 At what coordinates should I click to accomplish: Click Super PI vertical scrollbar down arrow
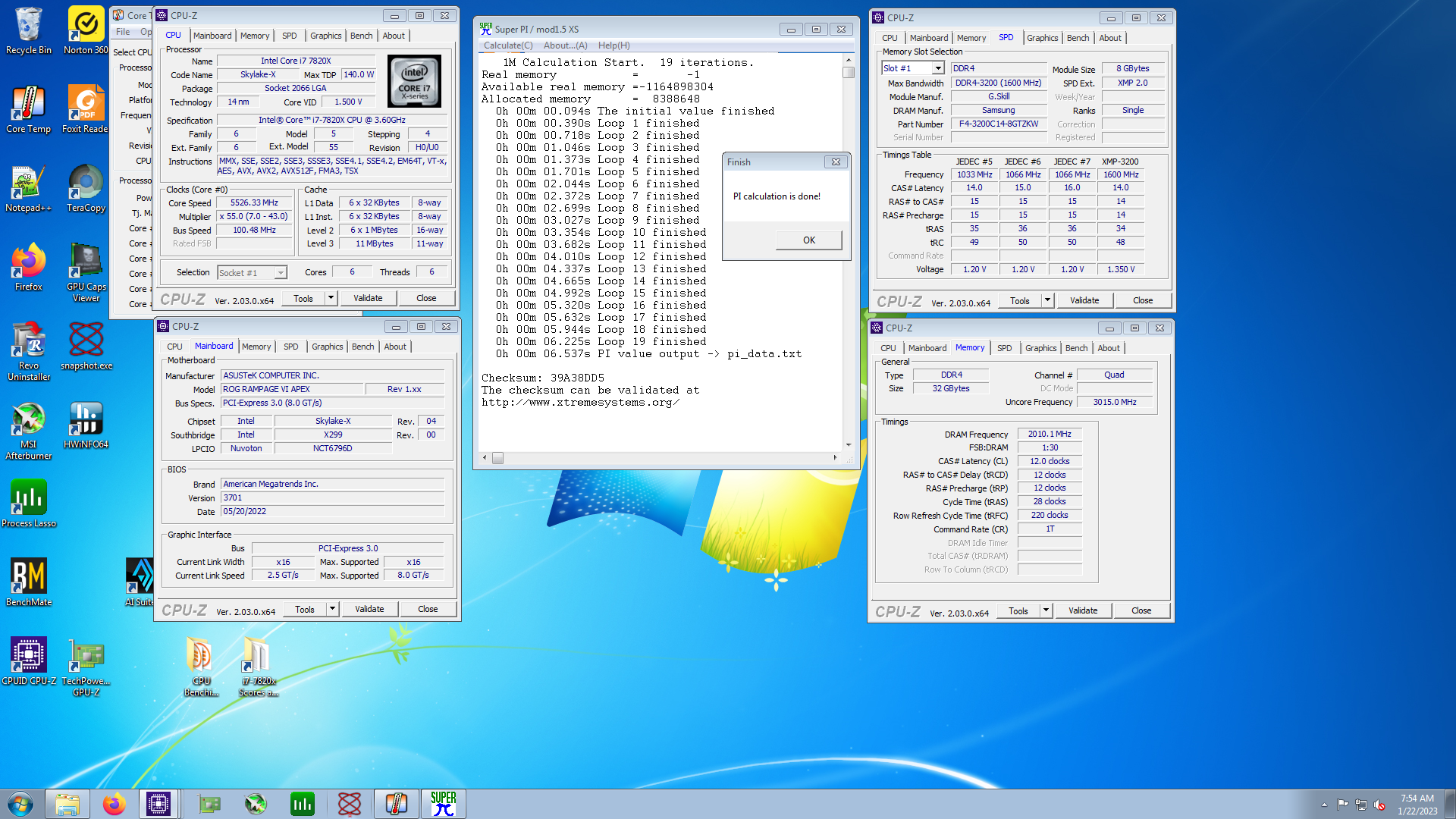[x=849, y=445]
